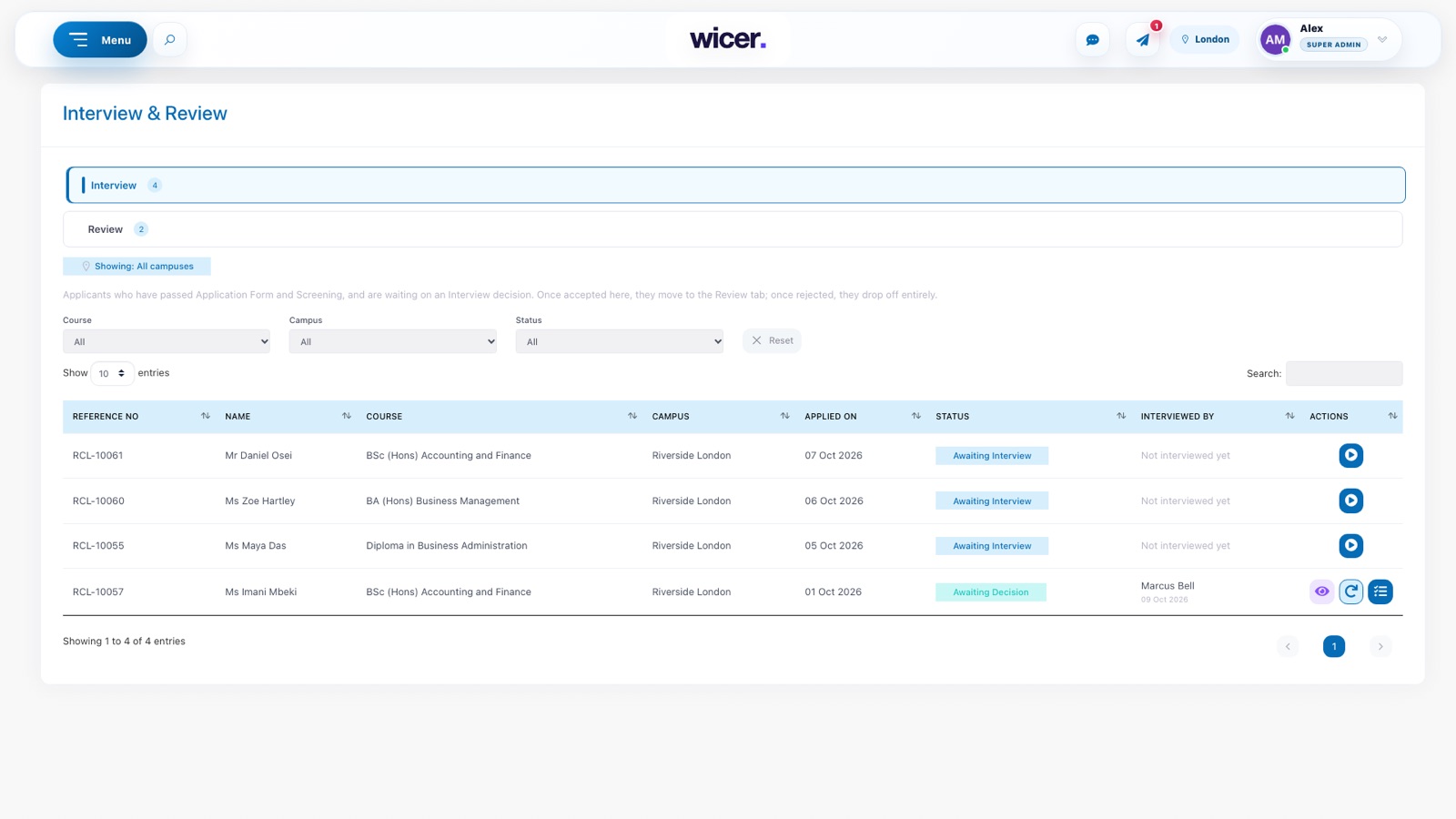Click the next page arrow

click(x=1380, y=646)
